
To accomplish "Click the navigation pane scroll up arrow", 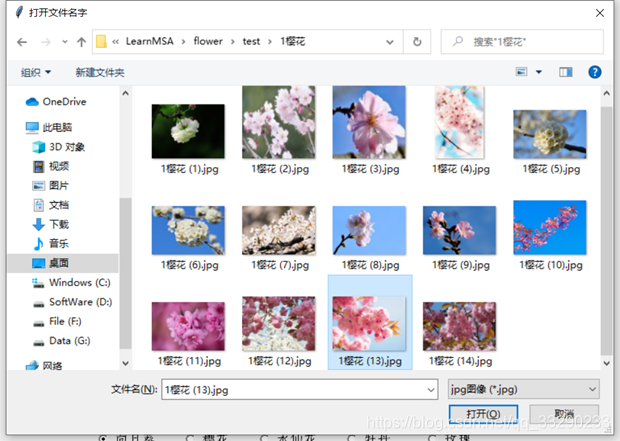I will 125,93.
